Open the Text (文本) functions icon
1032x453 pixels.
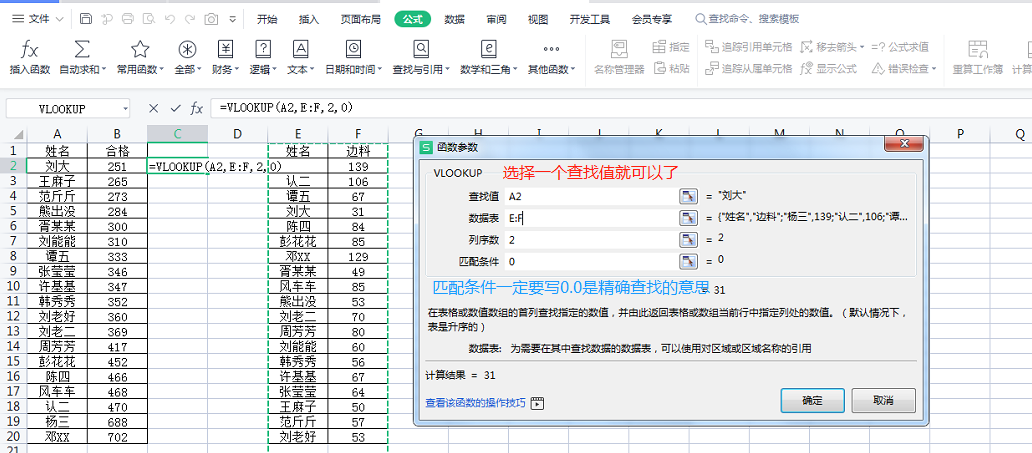(300, 49)
